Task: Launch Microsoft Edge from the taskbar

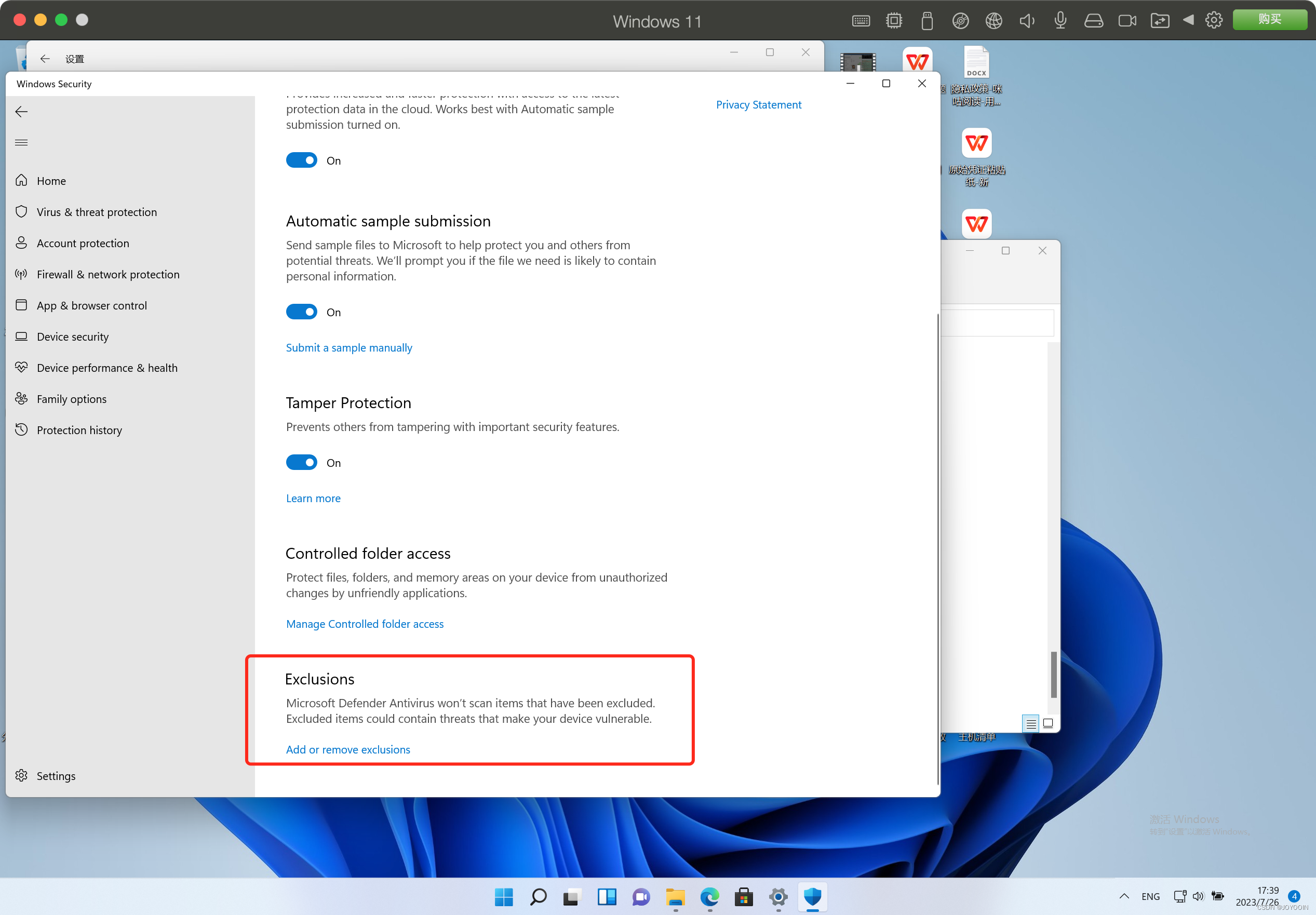Action: point(709,897)
